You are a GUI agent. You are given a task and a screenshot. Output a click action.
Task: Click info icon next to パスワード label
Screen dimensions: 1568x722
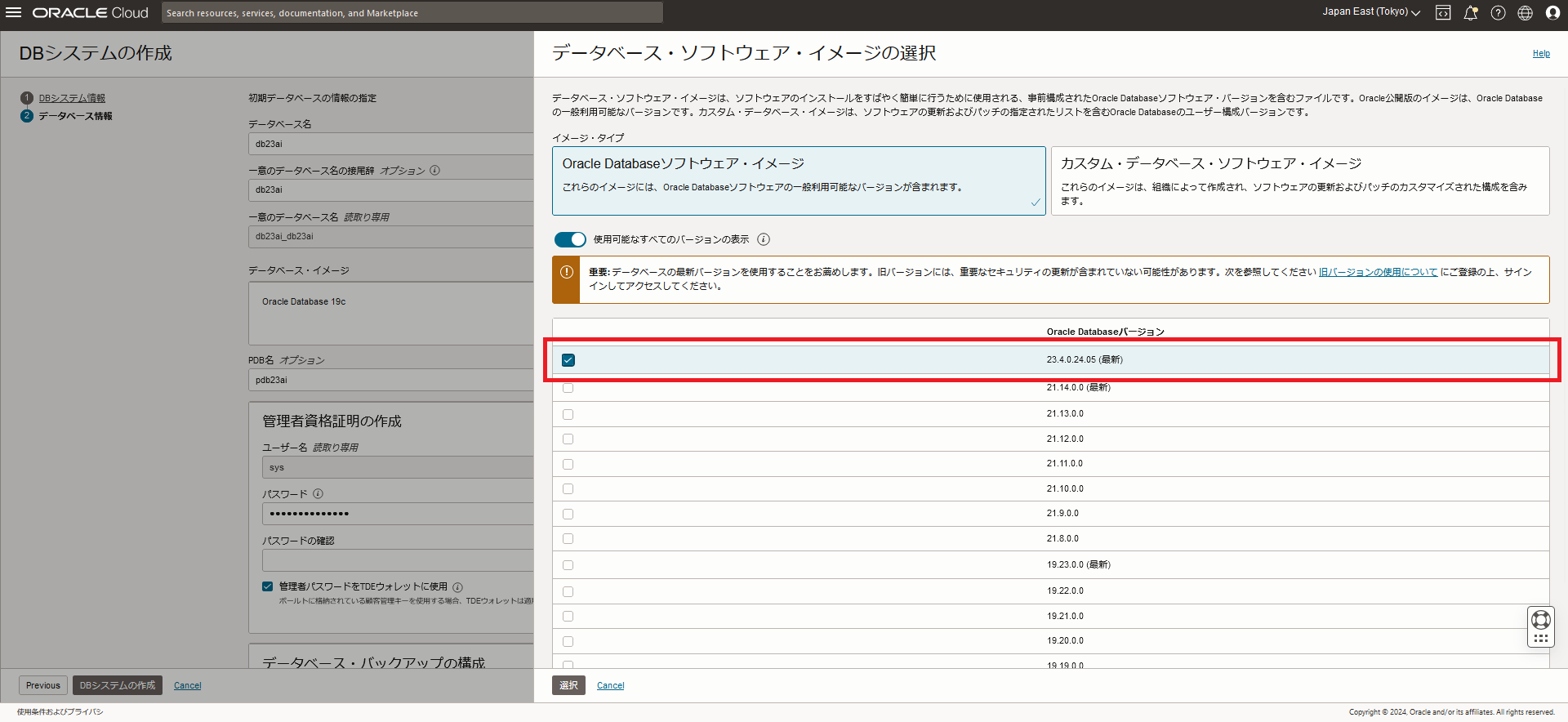[x=318, y=493]
